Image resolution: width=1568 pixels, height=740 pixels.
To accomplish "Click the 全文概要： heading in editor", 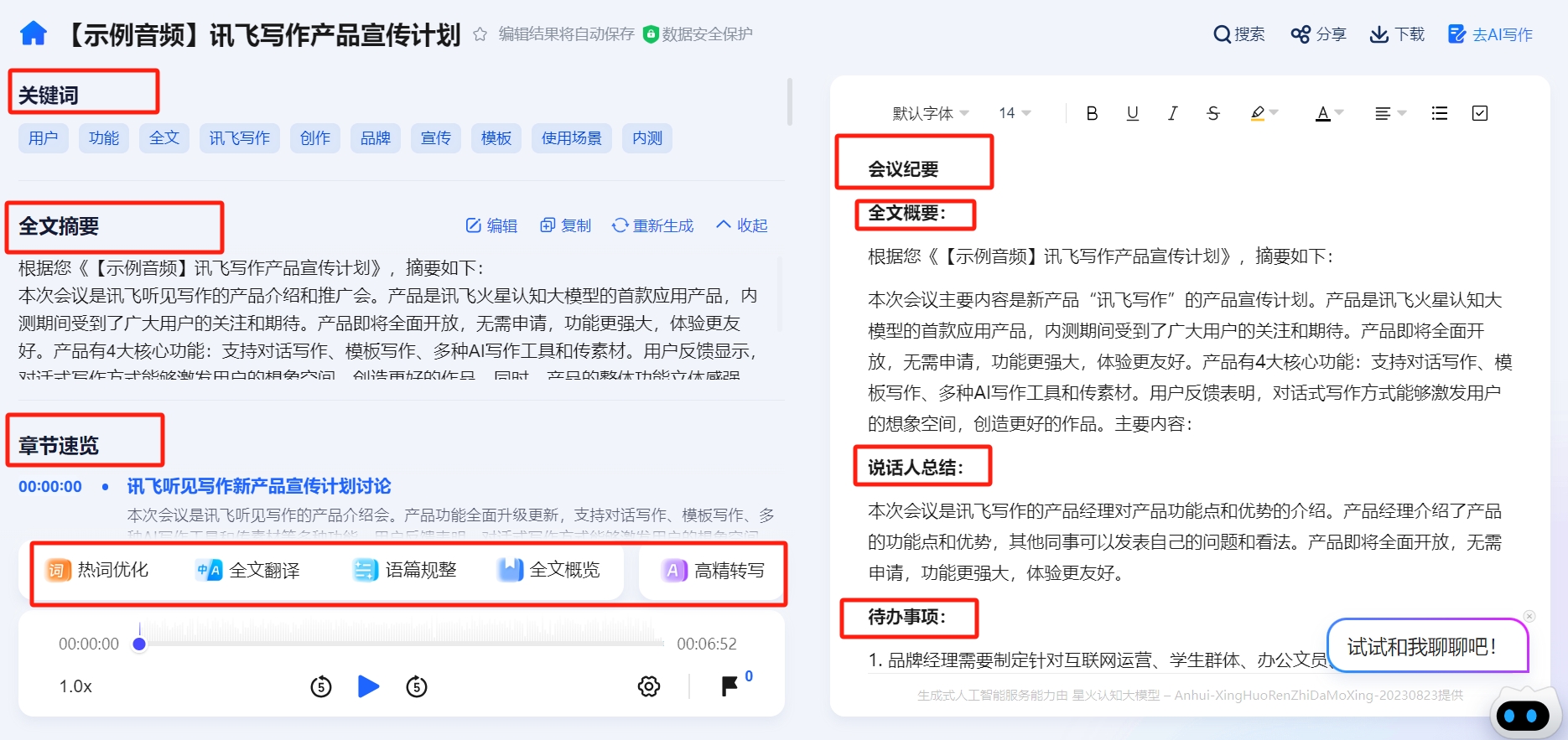I will tap(907, 213).
